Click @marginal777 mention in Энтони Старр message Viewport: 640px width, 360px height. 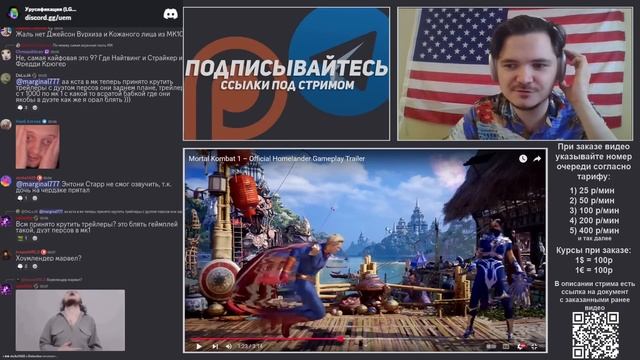click(x=38, y=184)
